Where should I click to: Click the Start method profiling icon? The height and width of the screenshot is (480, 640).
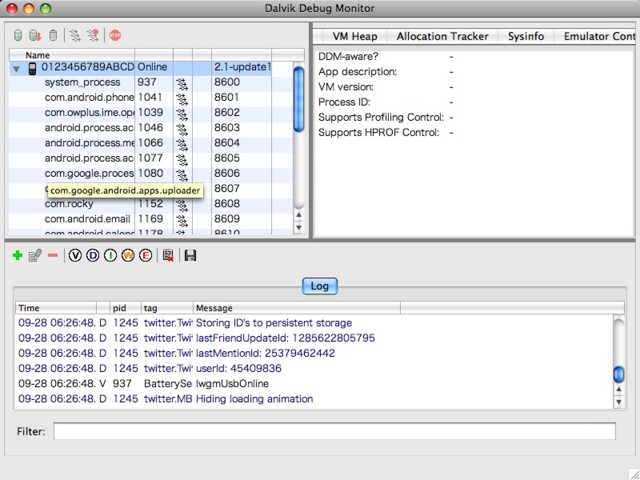pos(93,36)
